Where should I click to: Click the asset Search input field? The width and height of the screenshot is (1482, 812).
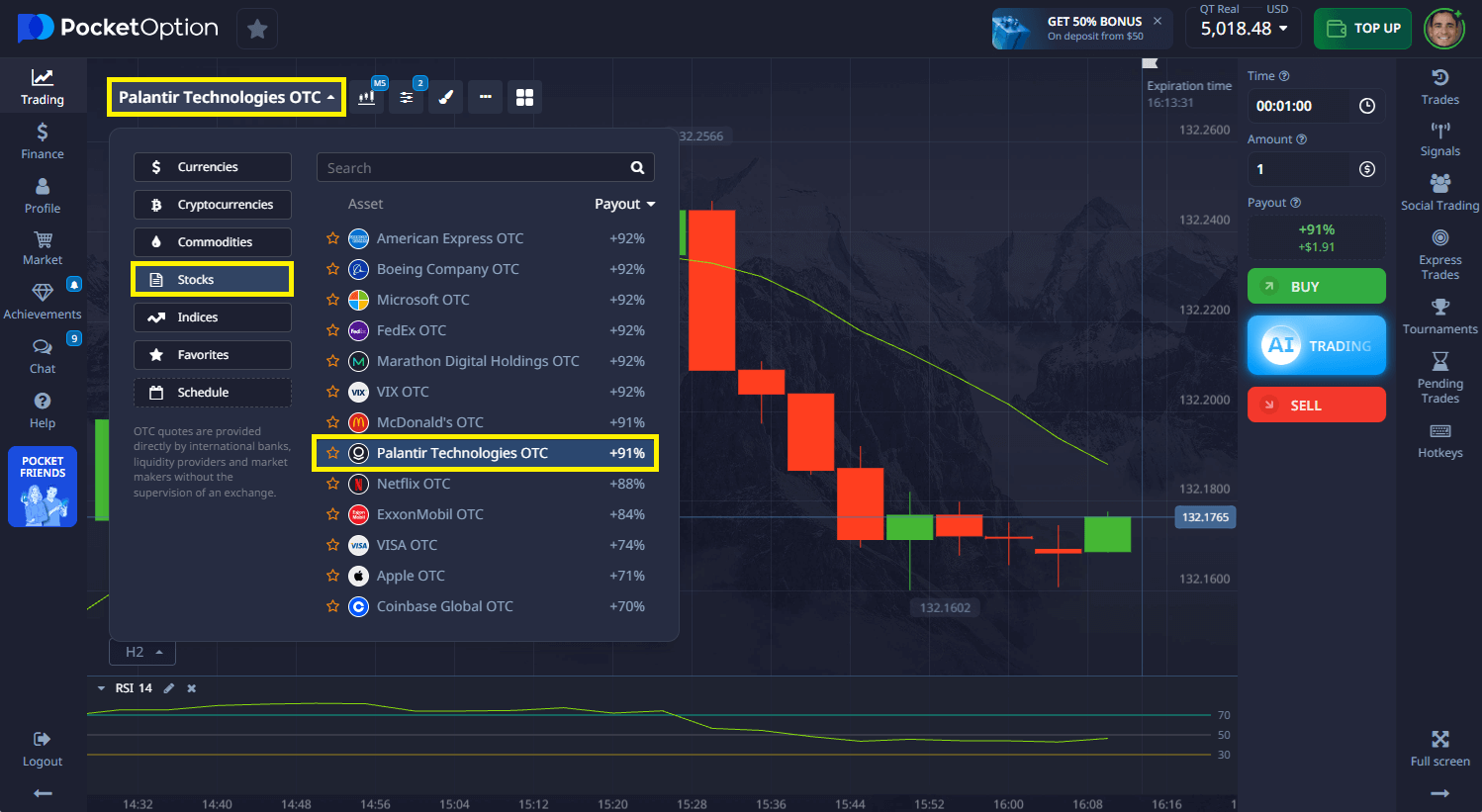pos(475,168)
